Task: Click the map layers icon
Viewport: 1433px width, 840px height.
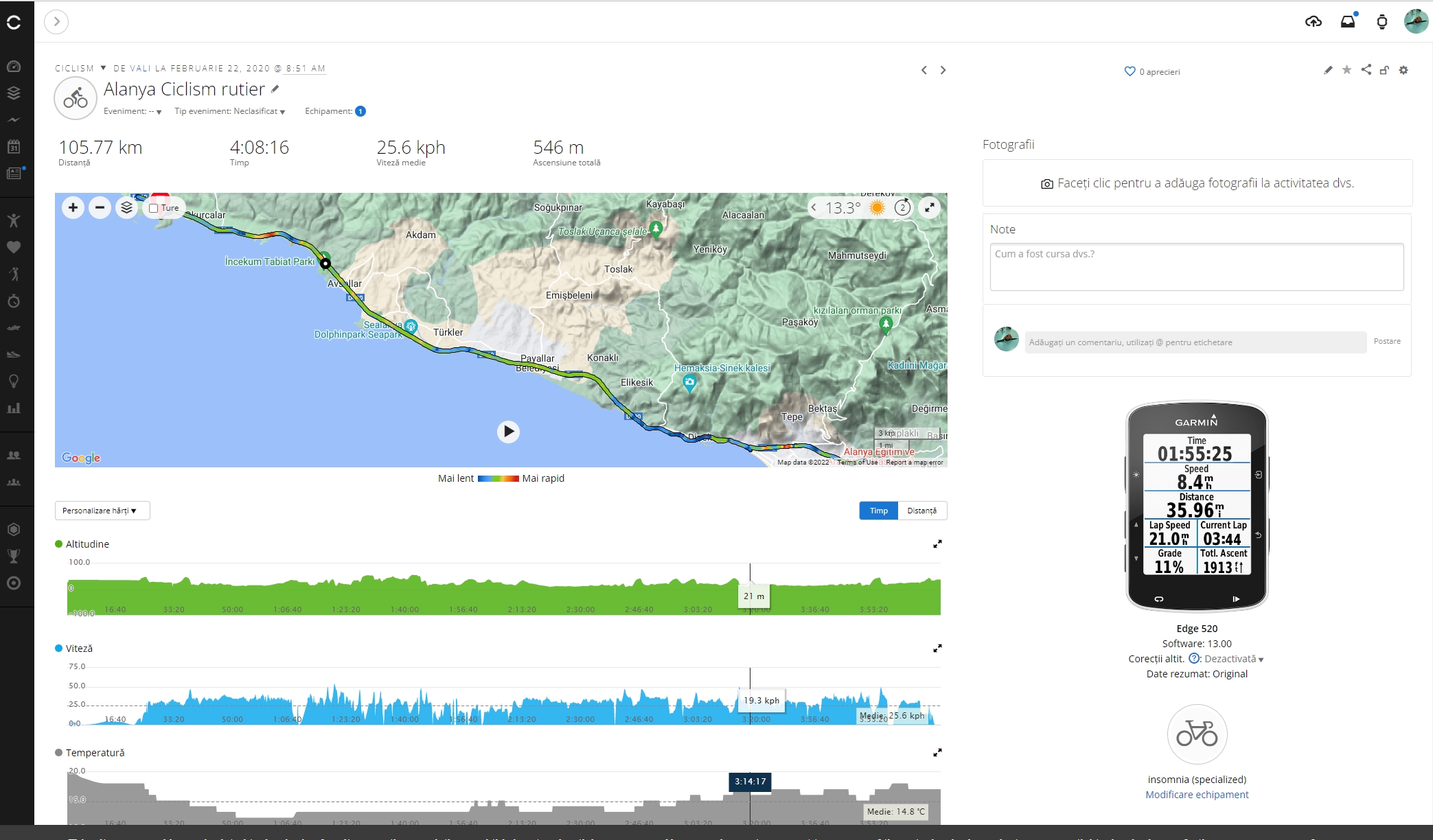Action: (126, 207)
